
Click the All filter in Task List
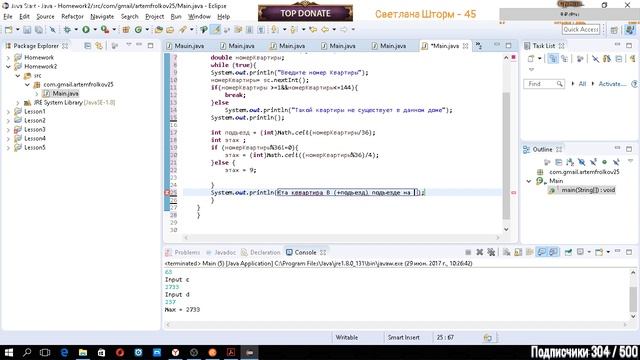pyautogui.click(x=582, y=84)
